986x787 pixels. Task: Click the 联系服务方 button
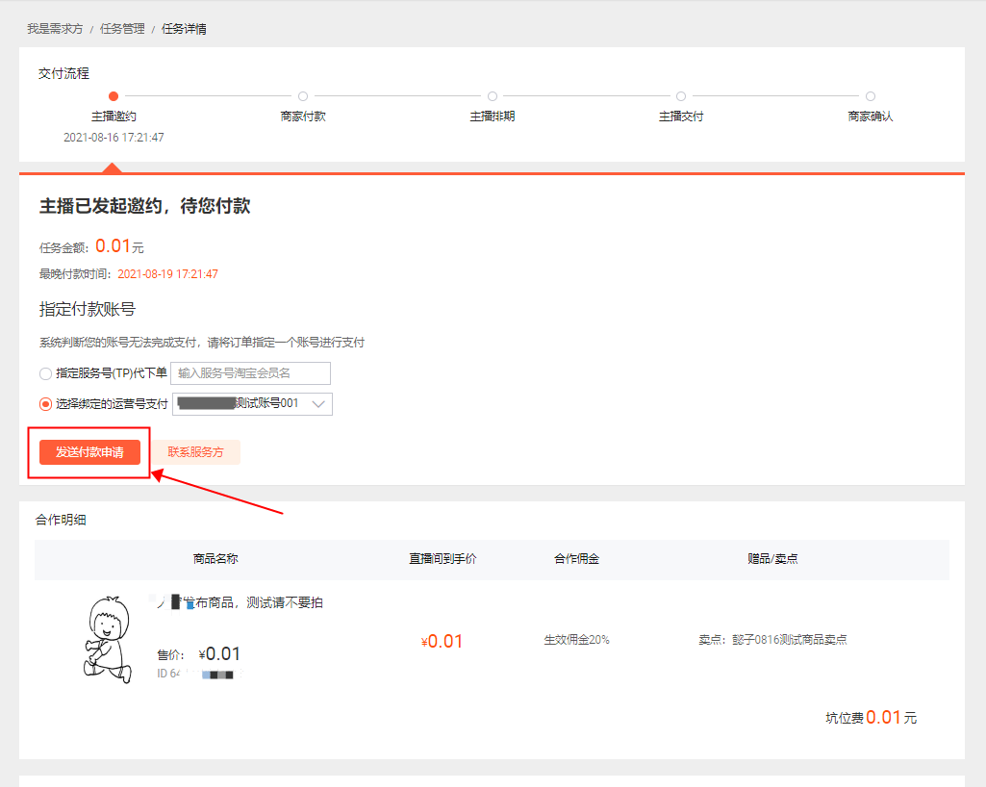tap(196, 452)
